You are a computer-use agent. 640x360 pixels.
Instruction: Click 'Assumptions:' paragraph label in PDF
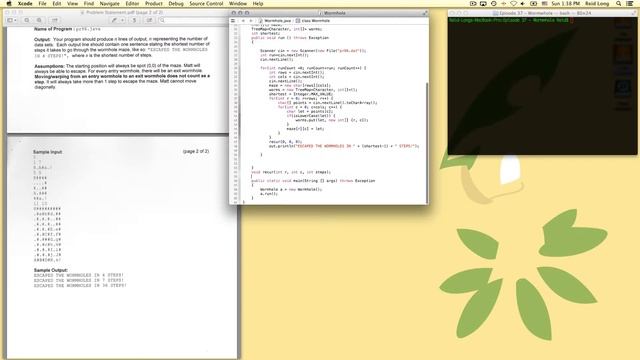point(49,66)
